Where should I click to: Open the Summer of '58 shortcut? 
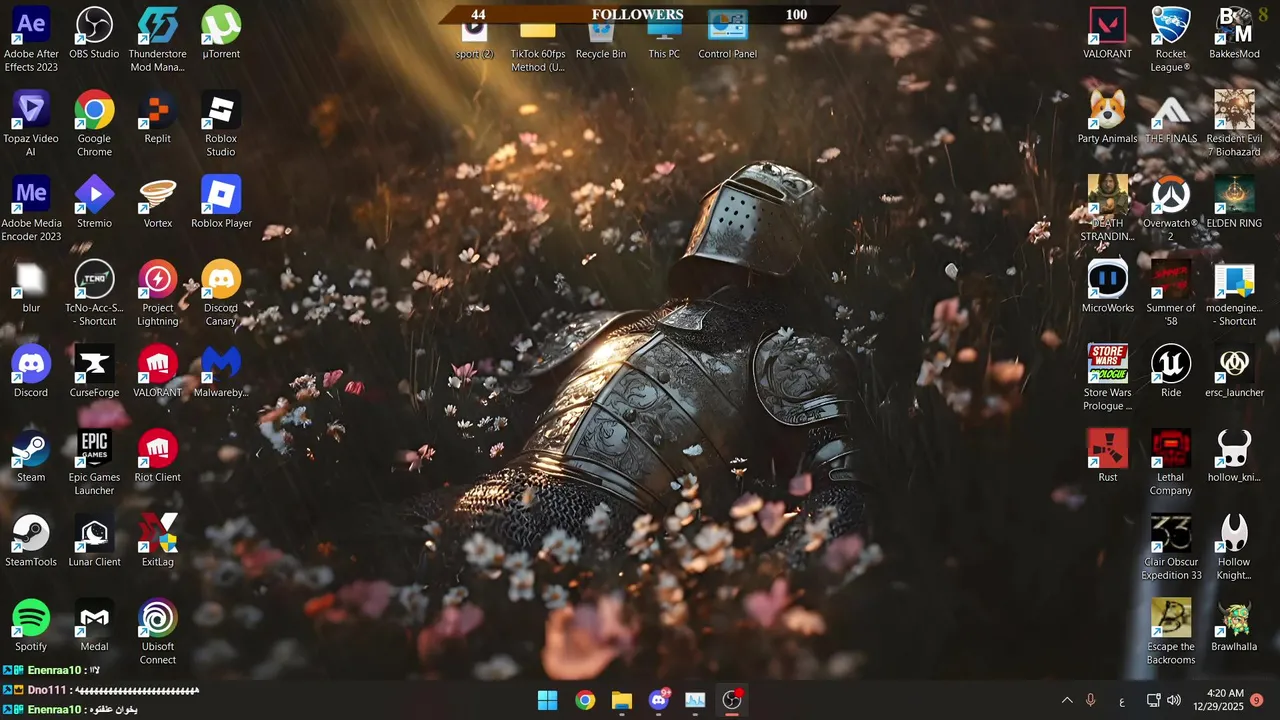point(1170,293)
